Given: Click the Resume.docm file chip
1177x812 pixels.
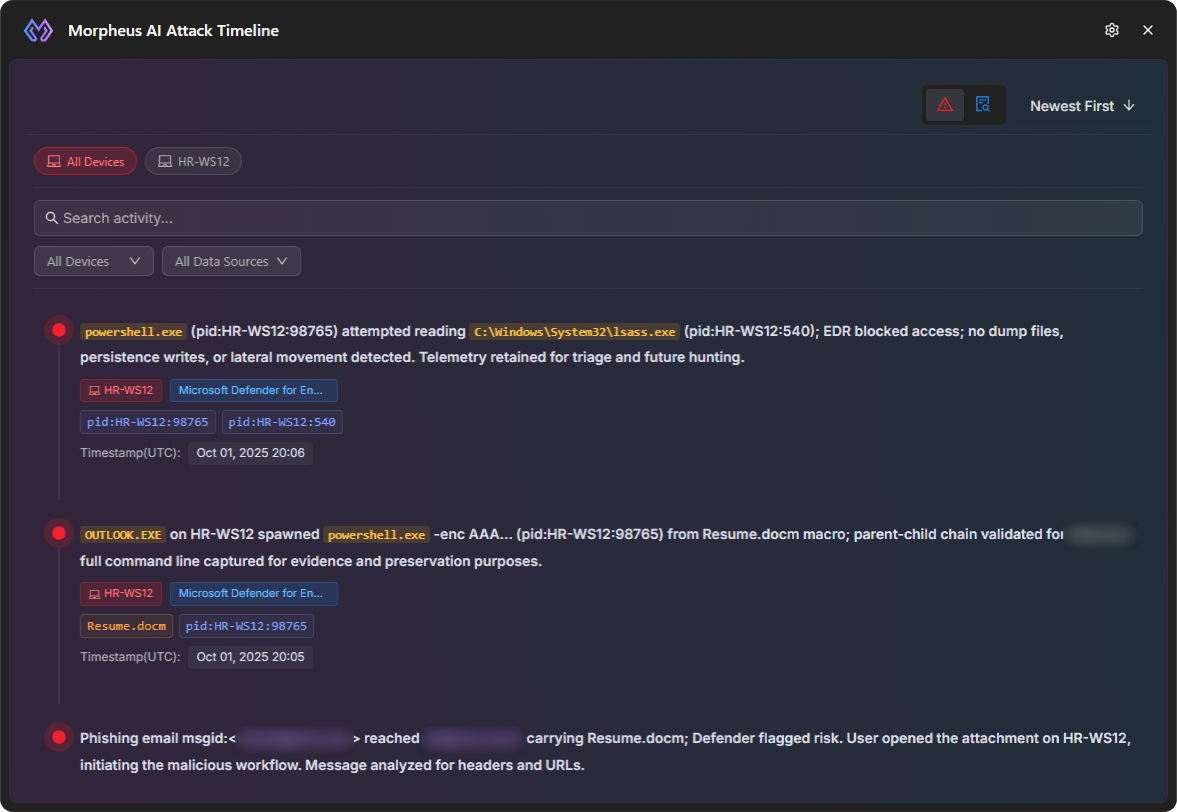Looking at the screenshot, I should coord(127,626).
